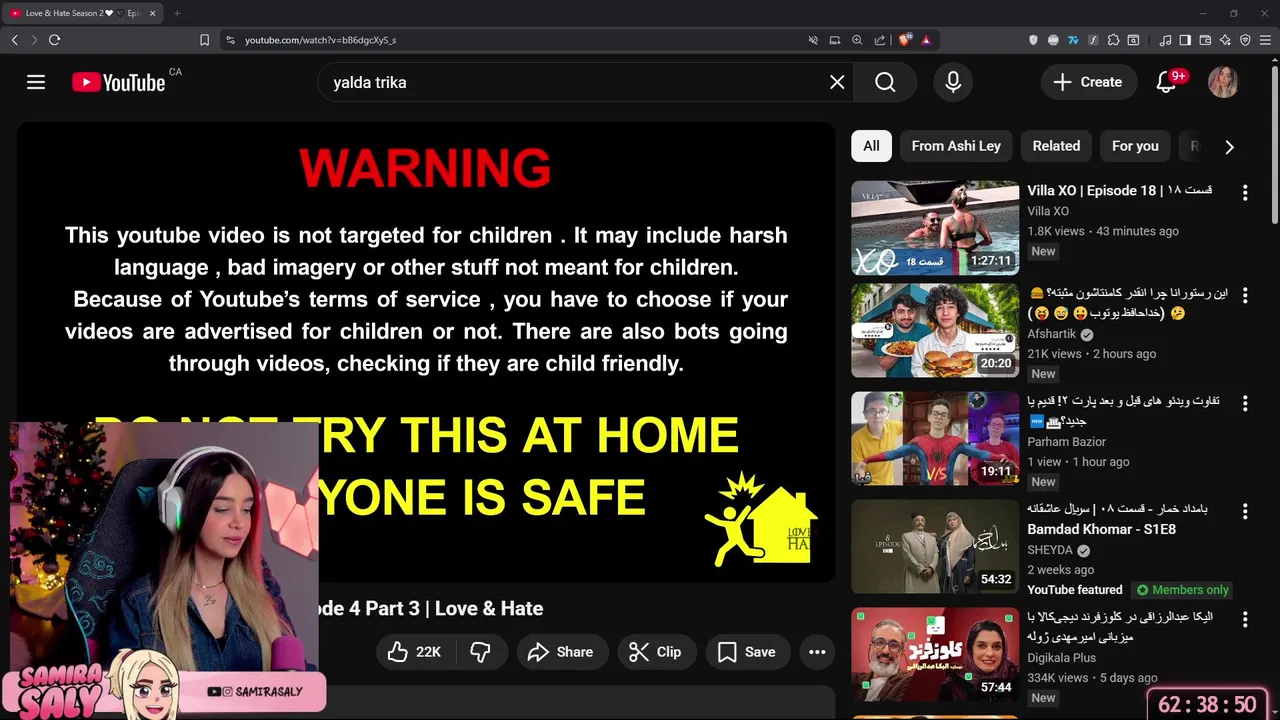The image size is (1280, 720).
Task: Click the Afshartik channel name
Action: coord(1052,334)
